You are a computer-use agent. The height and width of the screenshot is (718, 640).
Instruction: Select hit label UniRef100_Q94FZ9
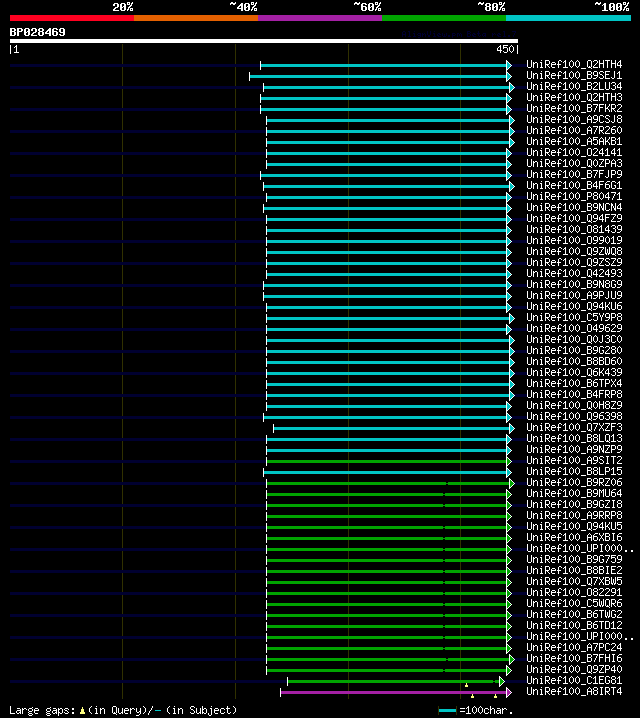click(574, 218)
